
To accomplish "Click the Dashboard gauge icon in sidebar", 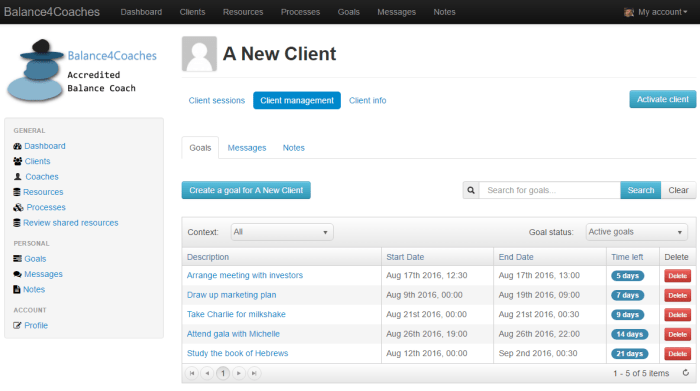I will [17, 146].
